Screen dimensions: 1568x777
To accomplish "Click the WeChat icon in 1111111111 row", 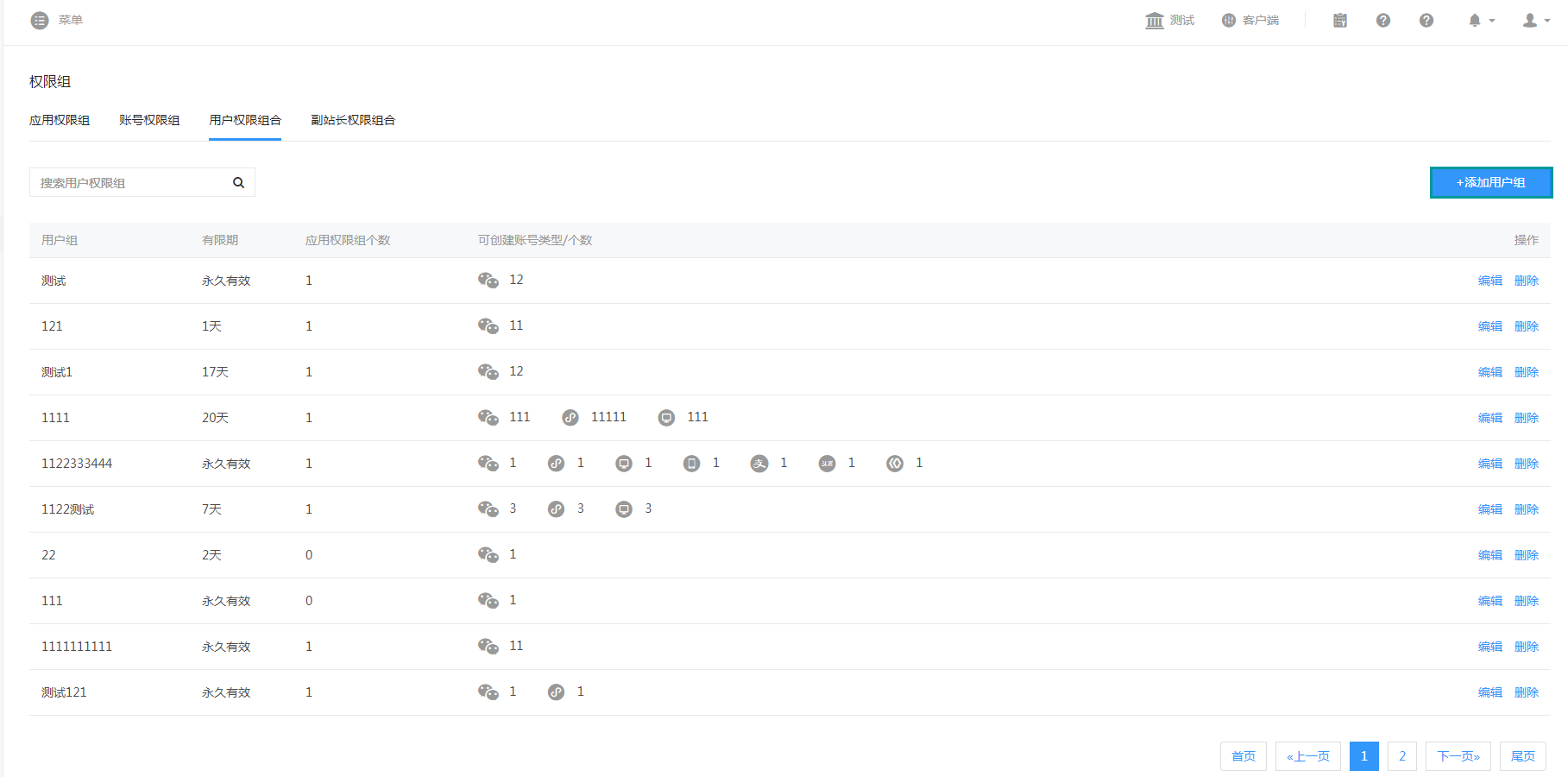I will coord(488,646).
